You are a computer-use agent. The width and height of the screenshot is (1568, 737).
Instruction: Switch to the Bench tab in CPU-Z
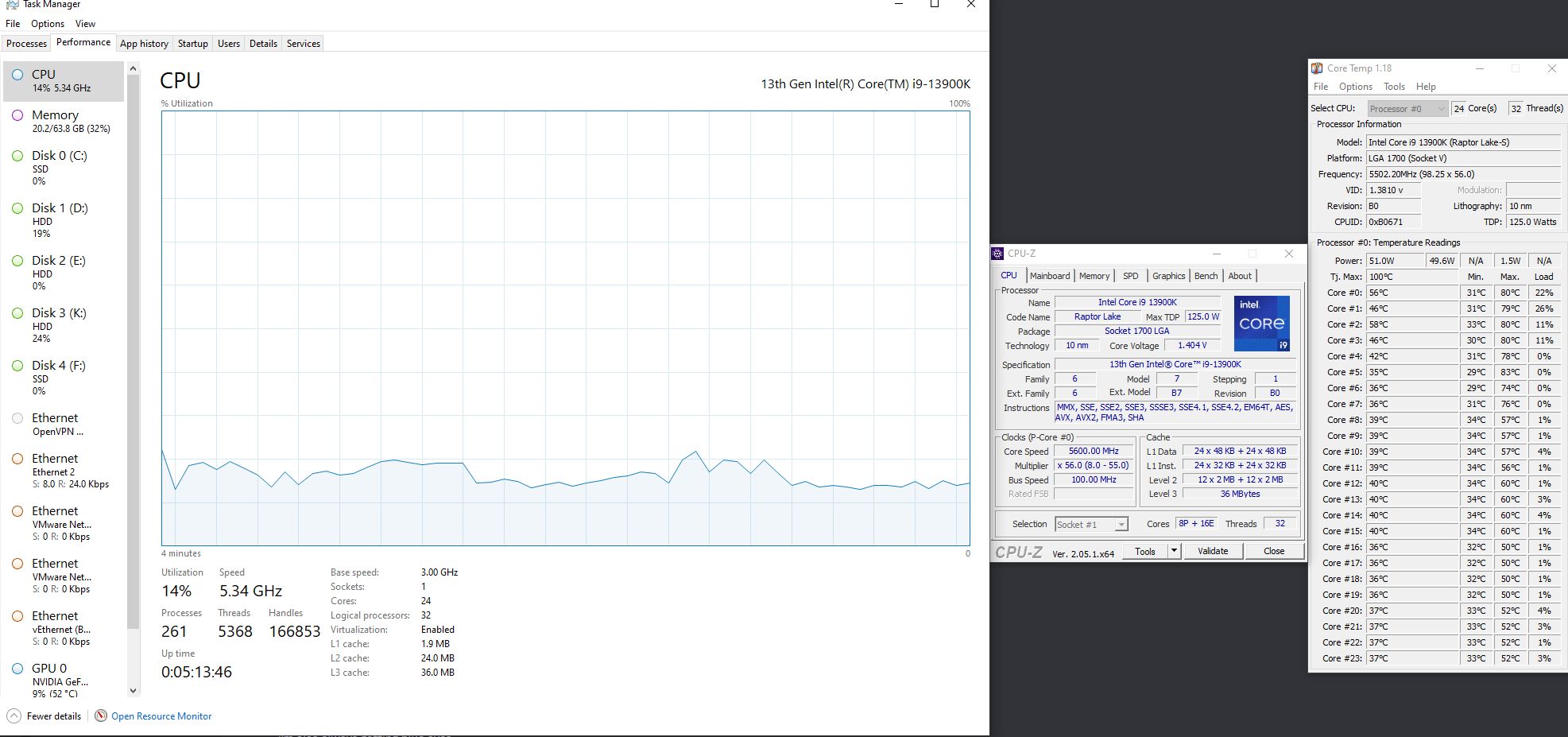click(1206, 276)
